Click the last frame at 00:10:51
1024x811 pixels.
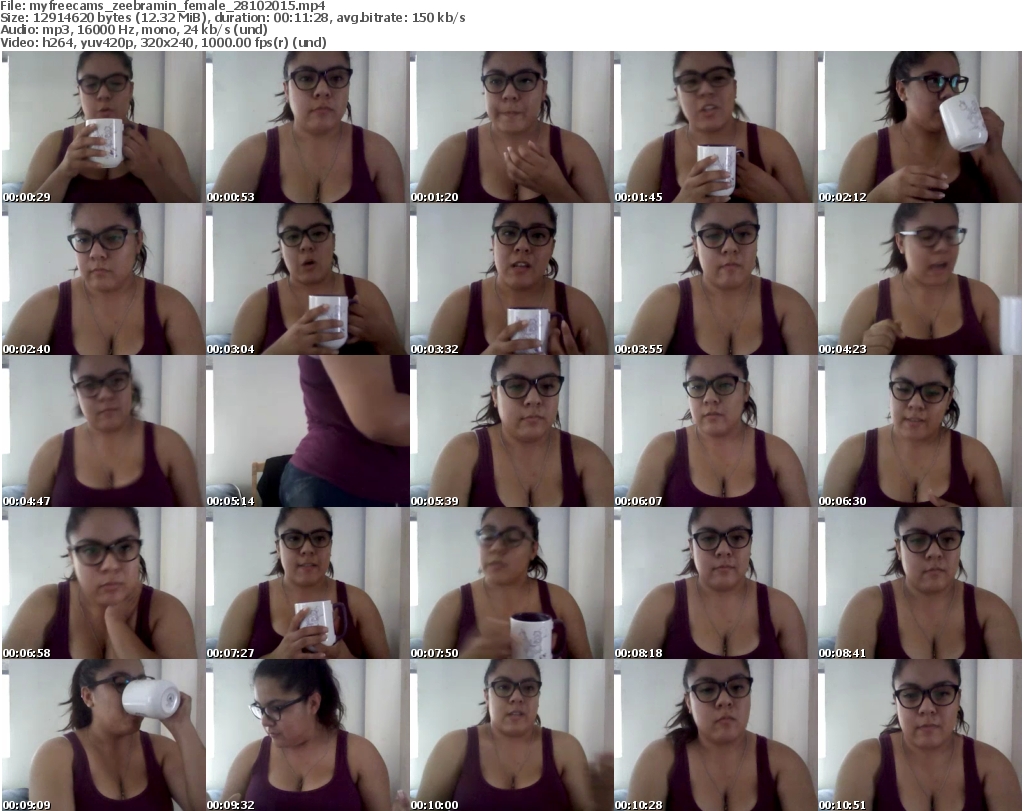click(x=920, y=735)
